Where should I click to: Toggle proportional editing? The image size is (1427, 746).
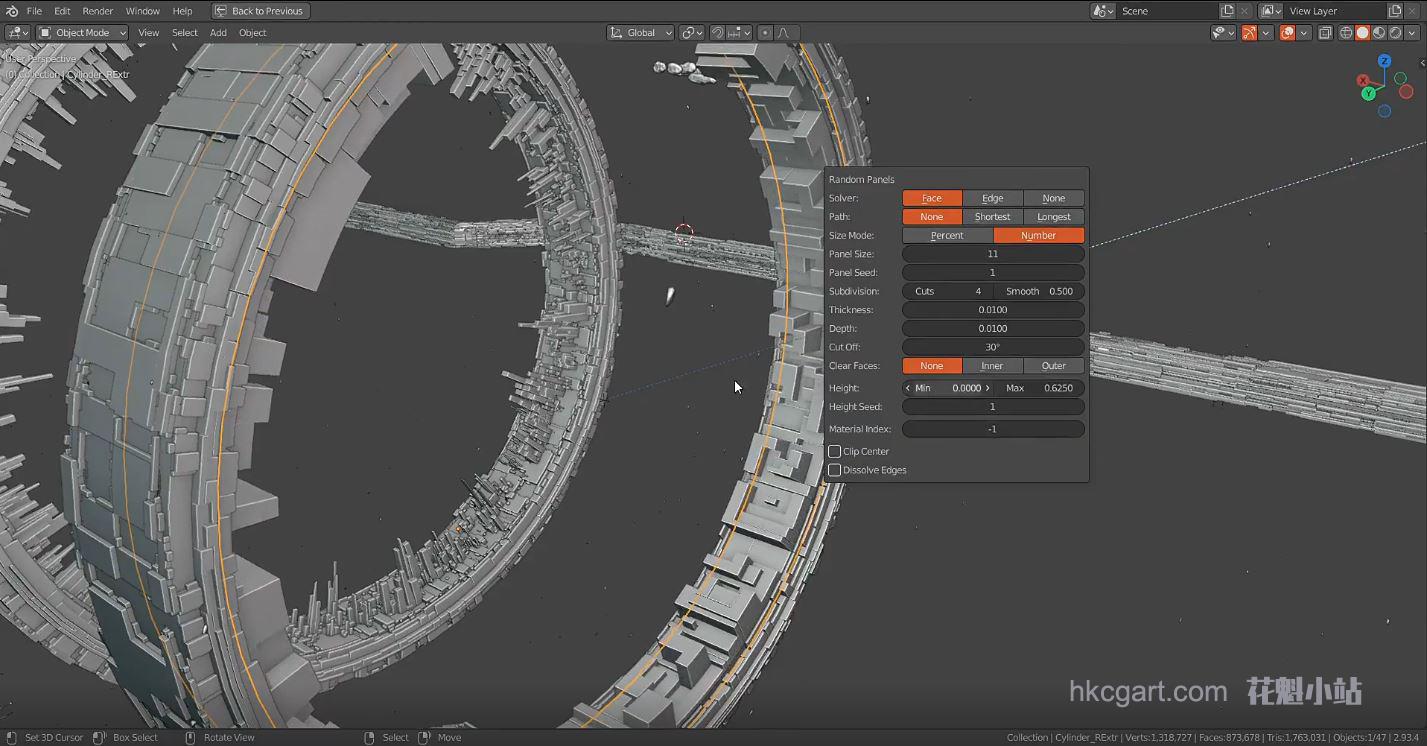pyautogui.click(x=765, y=33)
